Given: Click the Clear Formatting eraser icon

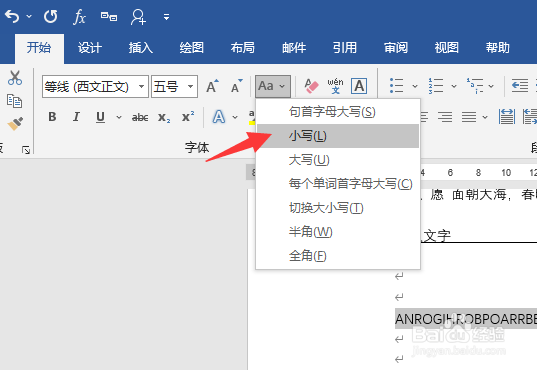Looking at the screenshot, I should [x=311, y=86].
